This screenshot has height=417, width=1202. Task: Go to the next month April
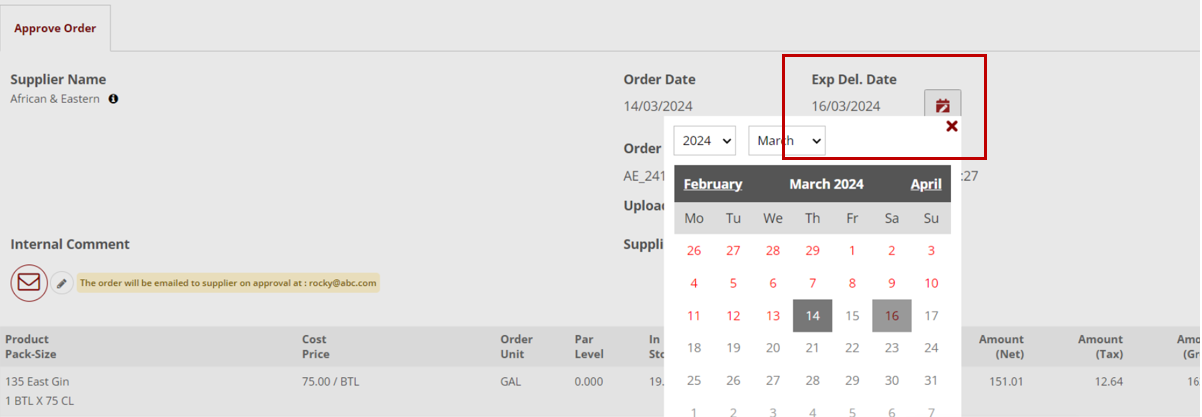click(926, 184)
